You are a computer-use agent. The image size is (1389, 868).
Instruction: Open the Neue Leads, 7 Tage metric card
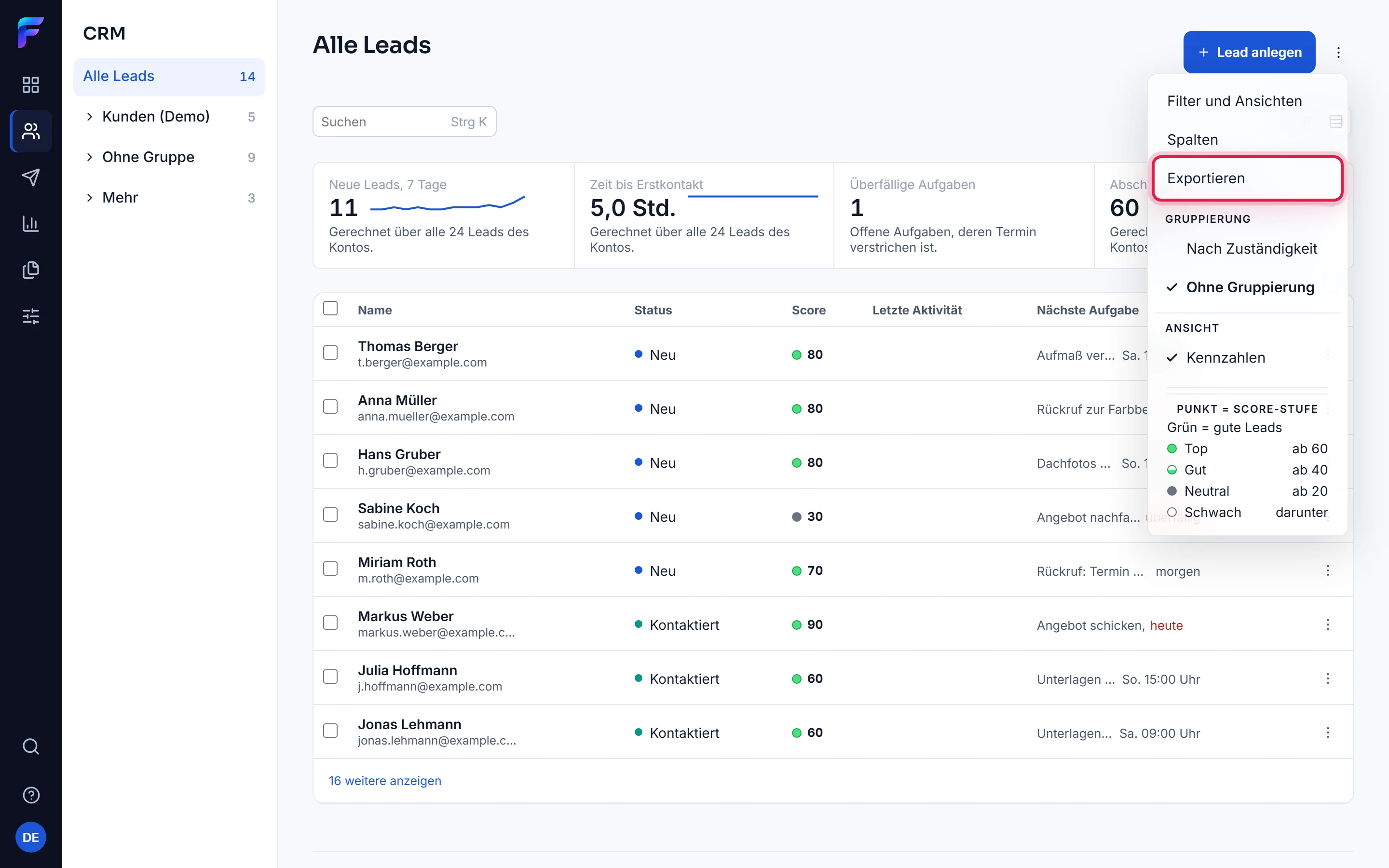click(443, 215)
